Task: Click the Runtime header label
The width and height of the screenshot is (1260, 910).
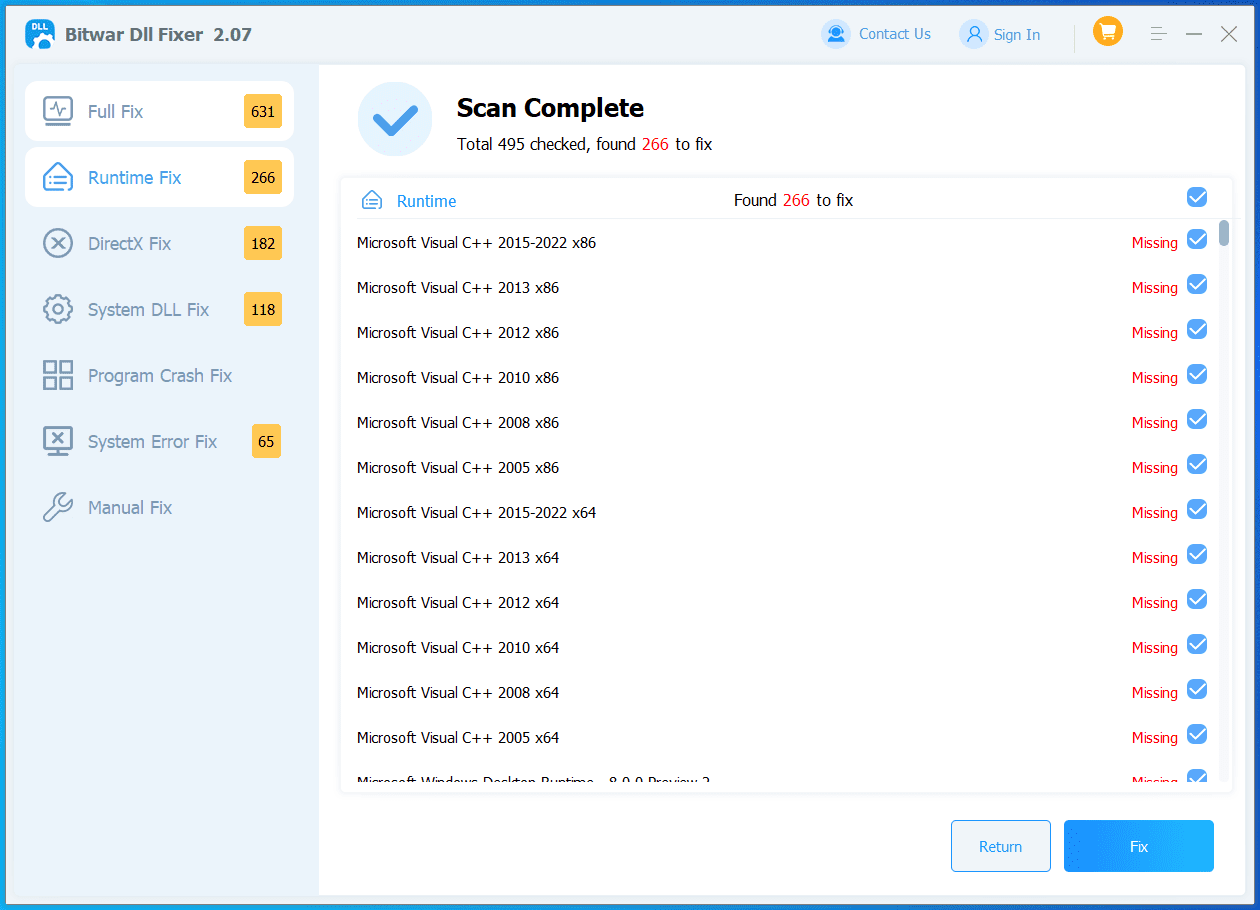Action: click(426, 201)
